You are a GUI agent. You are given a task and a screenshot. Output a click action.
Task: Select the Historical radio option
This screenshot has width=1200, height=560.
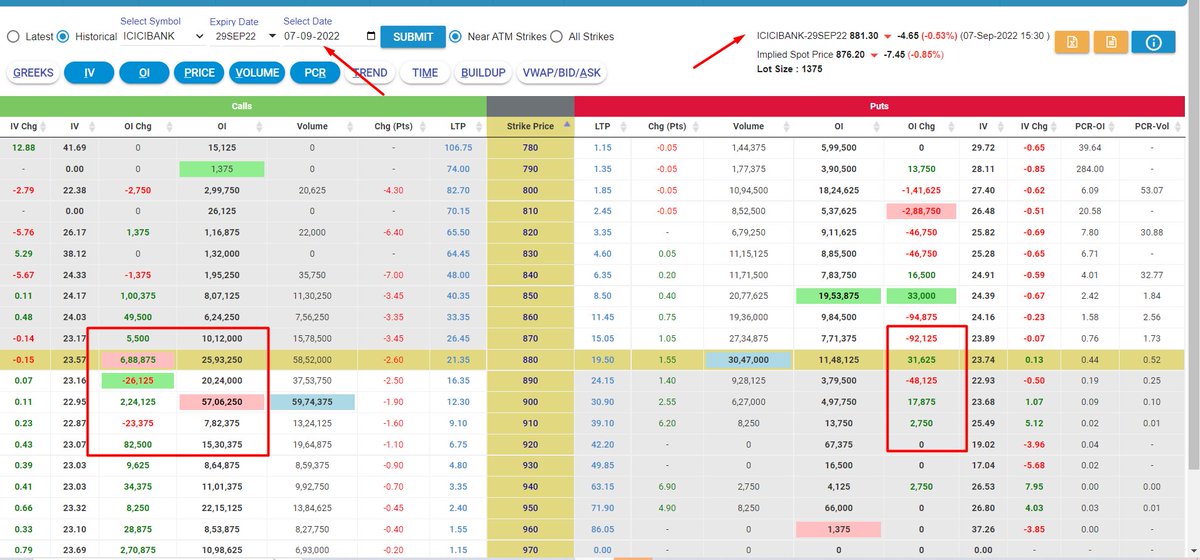(x=63, y=37)
